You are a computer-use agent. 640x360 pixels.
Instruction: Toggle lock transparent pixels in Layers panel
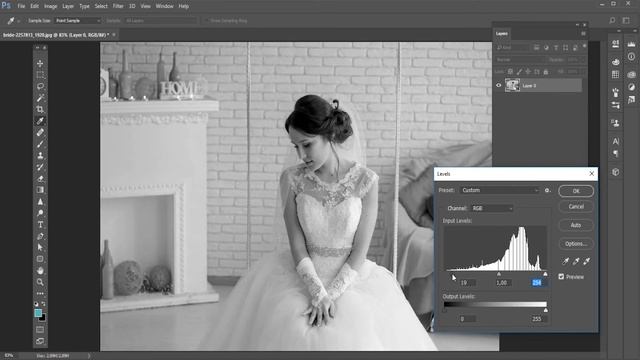510,72
